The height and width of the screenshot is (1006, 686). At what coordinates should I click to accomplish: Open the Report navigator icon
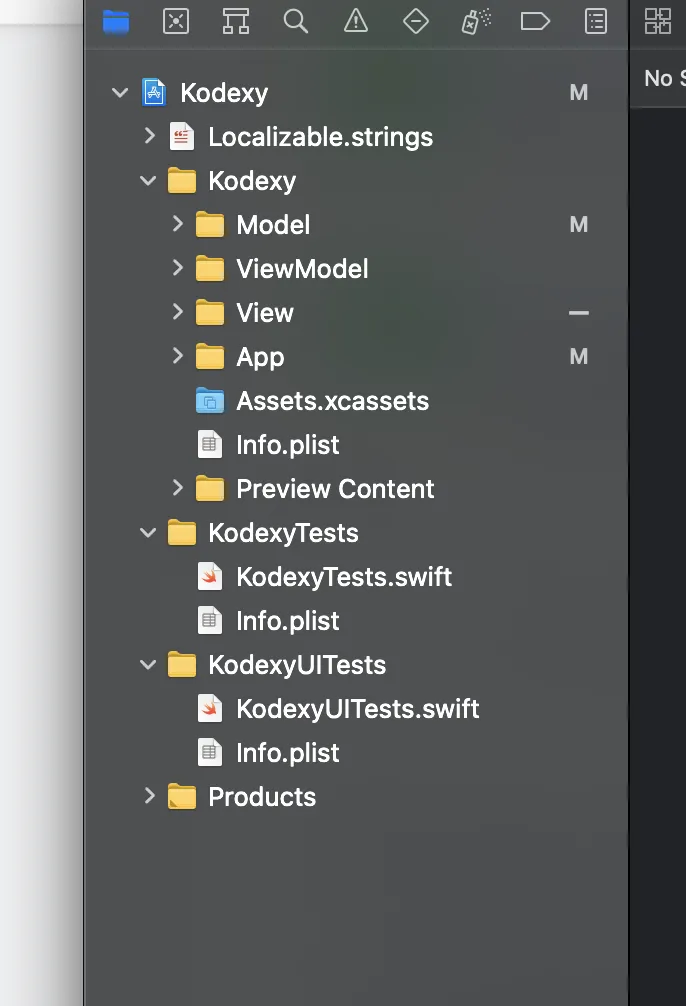tap(596, 21)
